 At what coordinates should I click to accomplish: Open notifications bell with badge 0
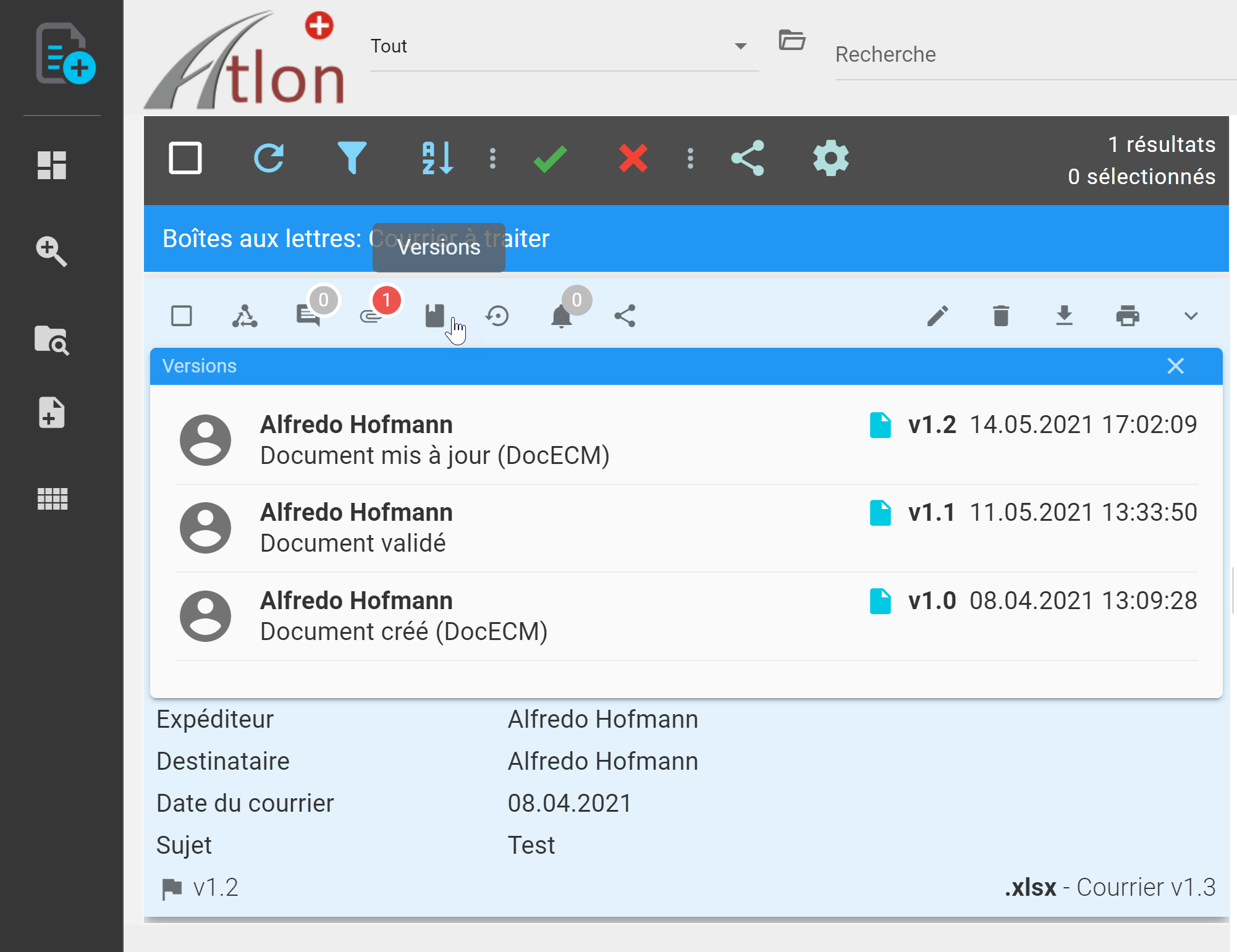coord(562,316)
